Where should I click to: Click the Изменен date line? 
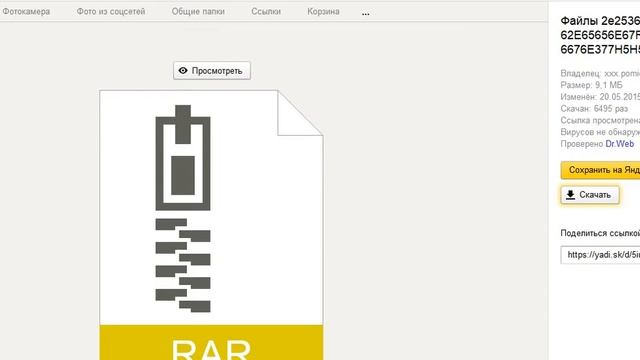600,97
